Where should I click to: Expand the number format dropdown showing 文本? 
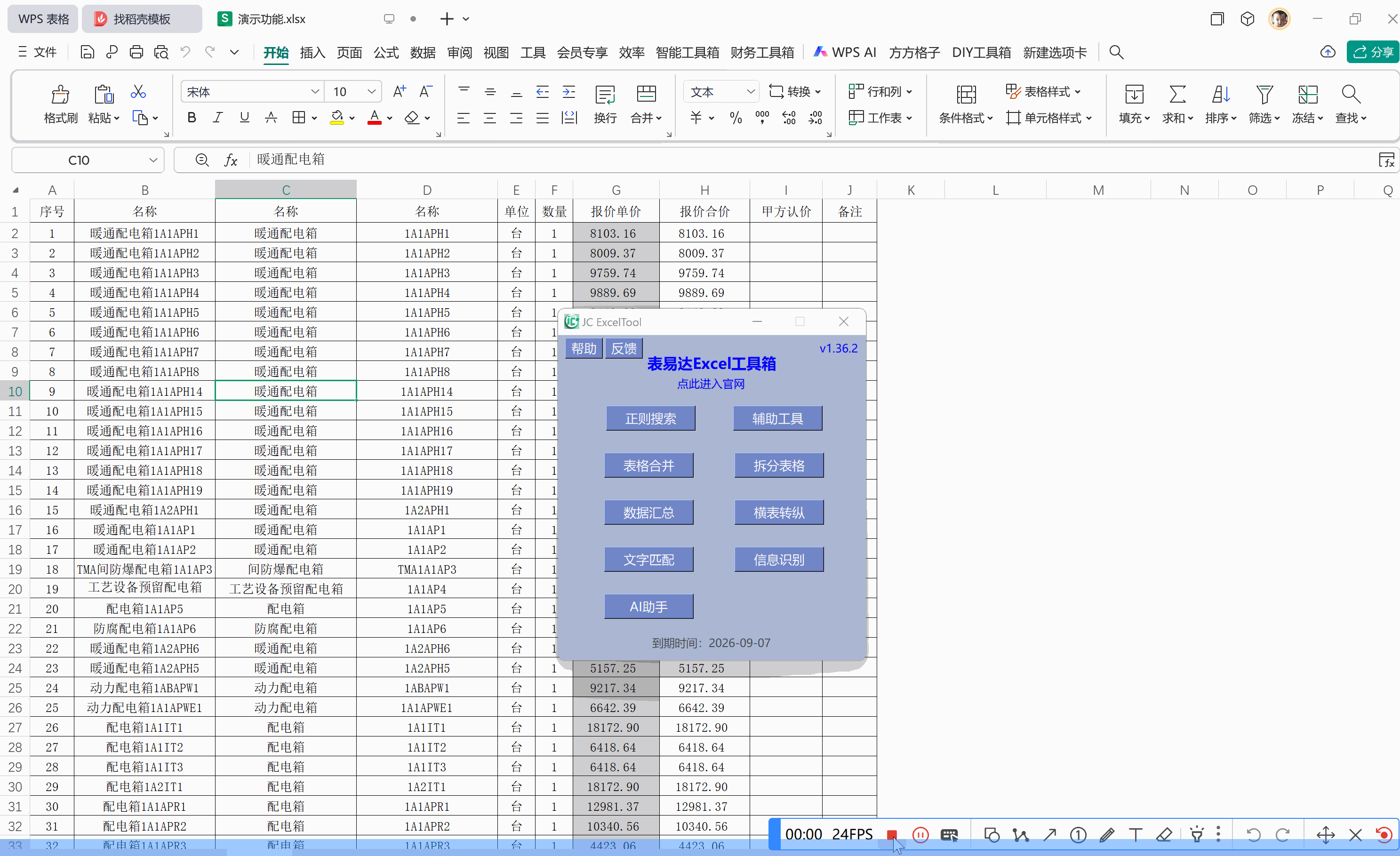click(750, 91)
